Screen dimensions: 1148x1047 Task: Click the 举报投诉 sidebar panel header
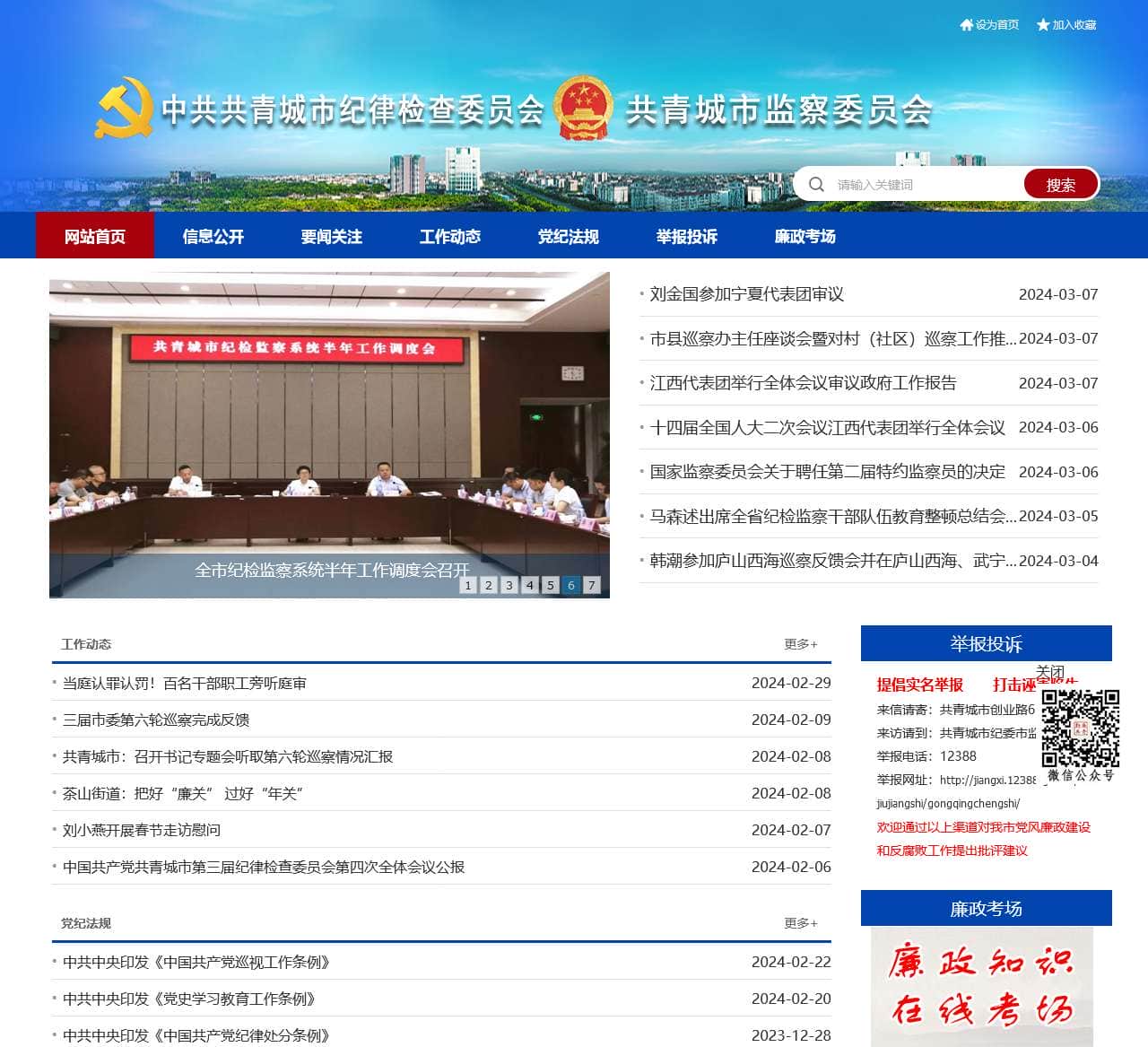[987, 643]
